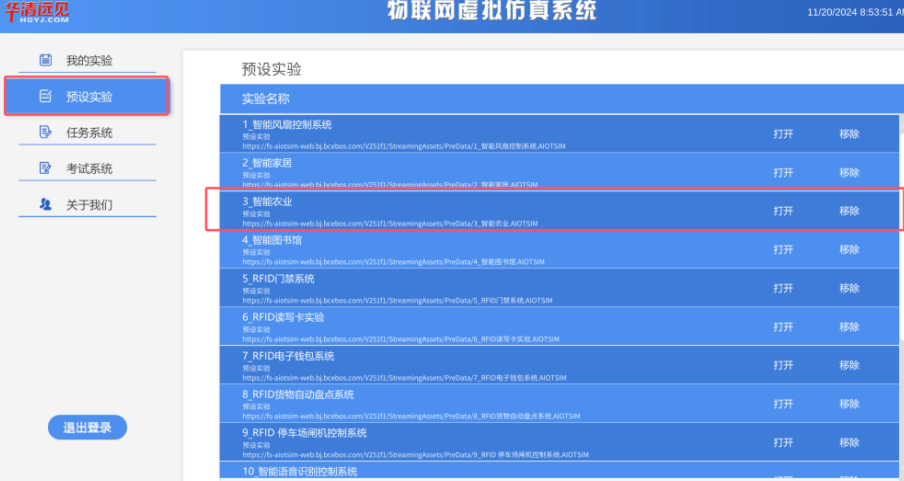Open the 3_智能农业 experiment
The height and width of the screenshot is (481, 904).
[783, 211]
